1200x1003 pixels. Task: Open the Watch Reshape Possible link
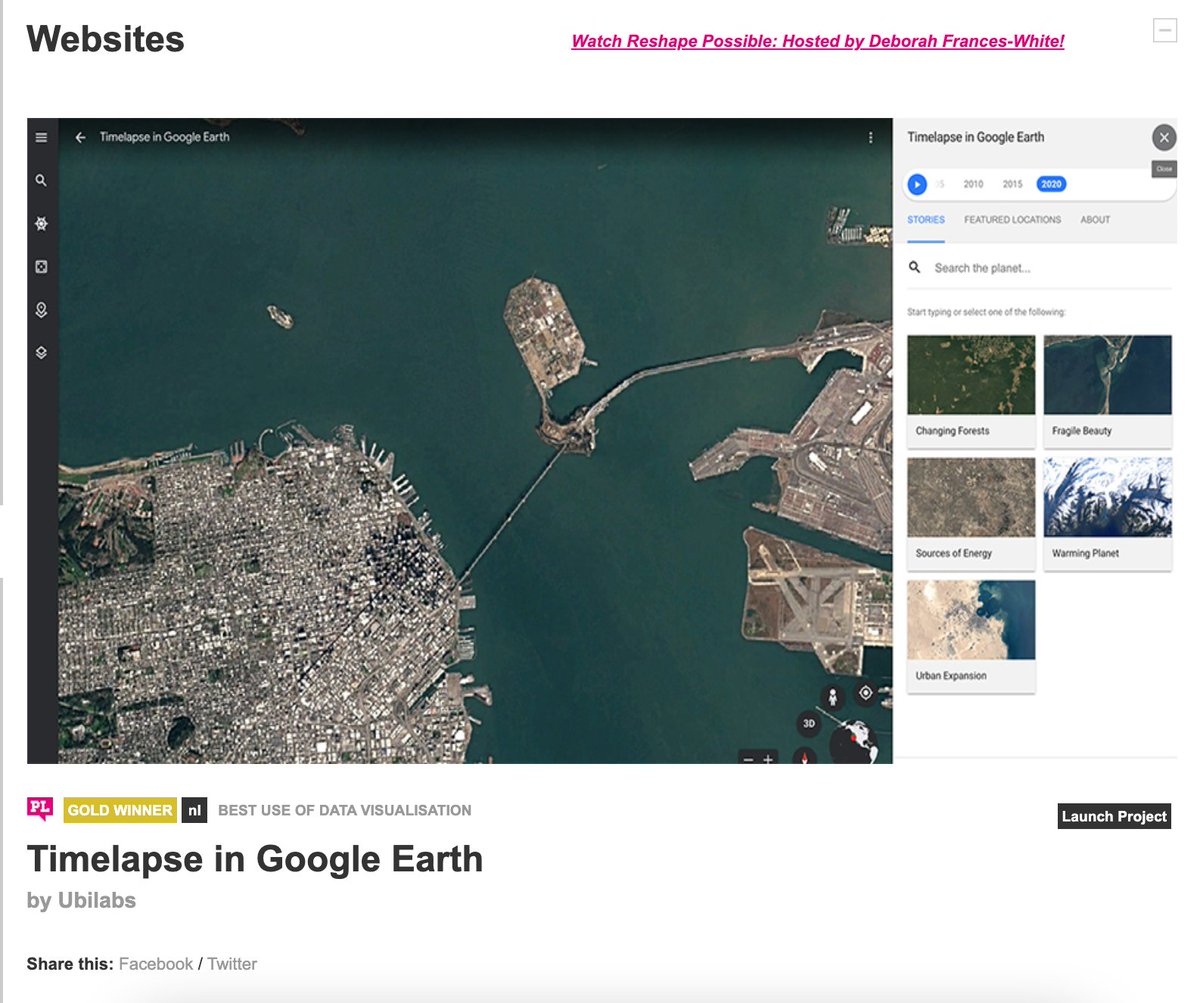817,41
